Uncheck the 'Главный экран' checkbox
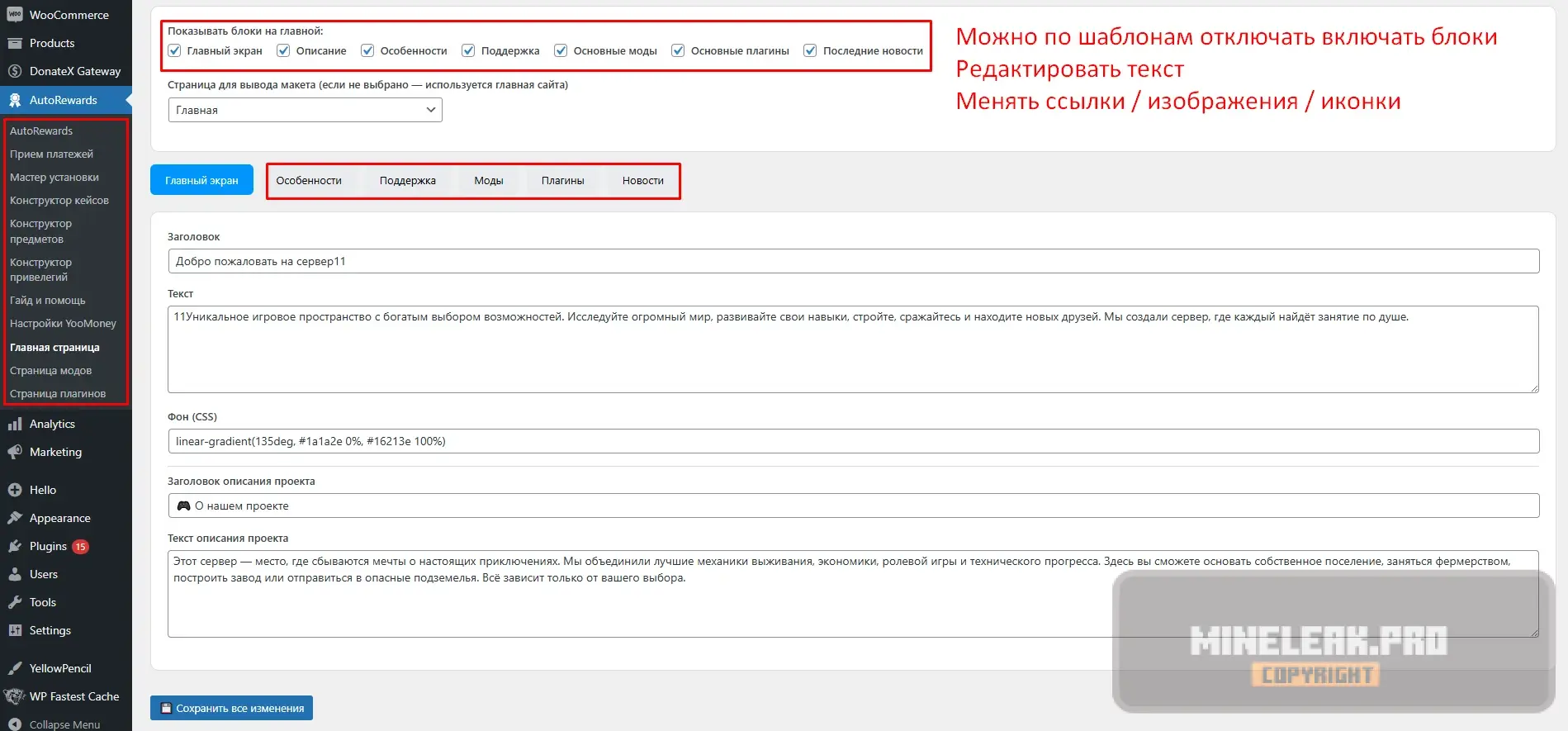The height and width of the screenshot is (731, 1568). click(175, 50)
